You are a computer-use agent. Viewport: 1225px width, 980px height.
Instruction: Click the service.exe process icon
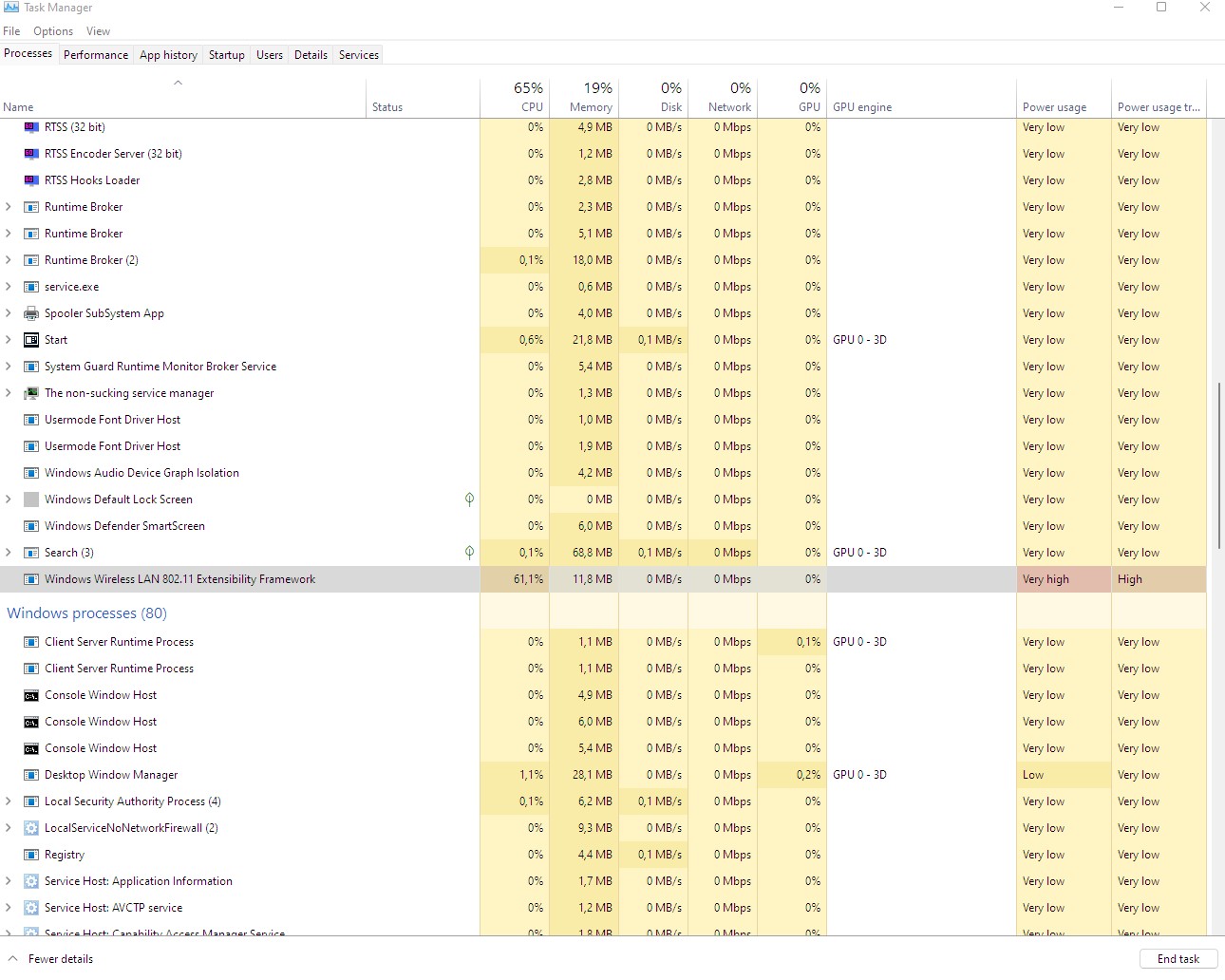click(31, 287)
